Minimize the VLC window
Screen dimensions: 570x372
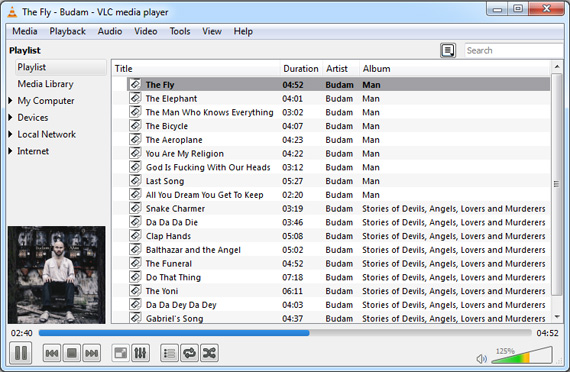point(497,9)
